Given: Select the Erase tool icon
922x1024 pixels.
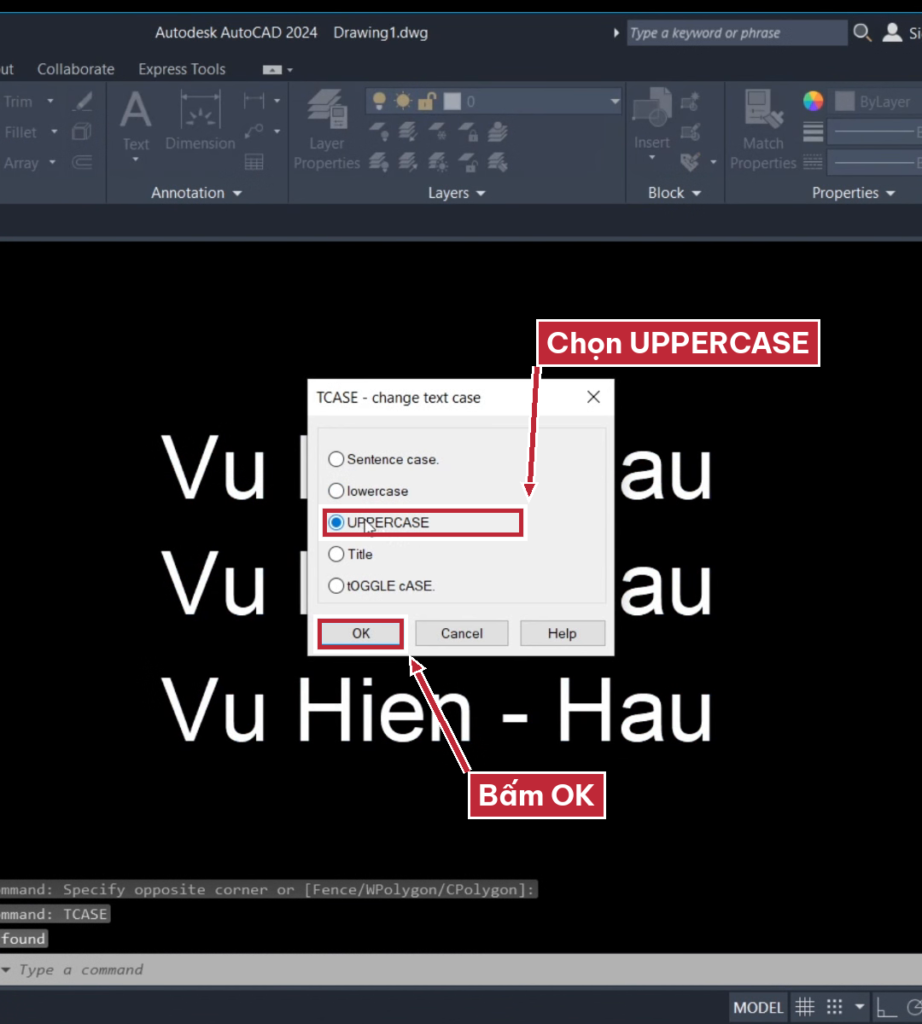Looking at the screenshot, I should click(83, 102).
